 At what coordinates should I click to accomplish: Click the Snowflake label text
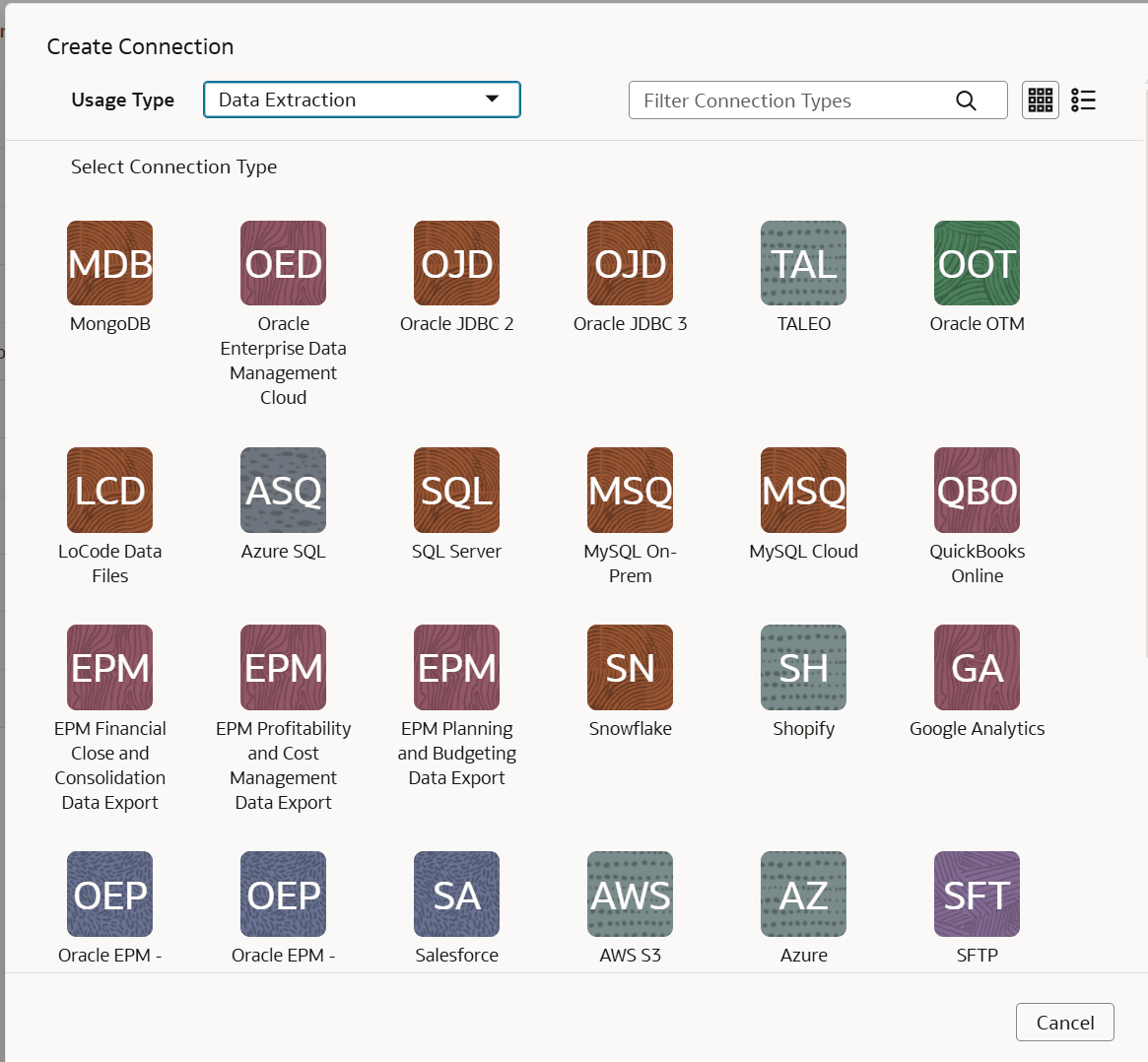click(x=631, y=728)
